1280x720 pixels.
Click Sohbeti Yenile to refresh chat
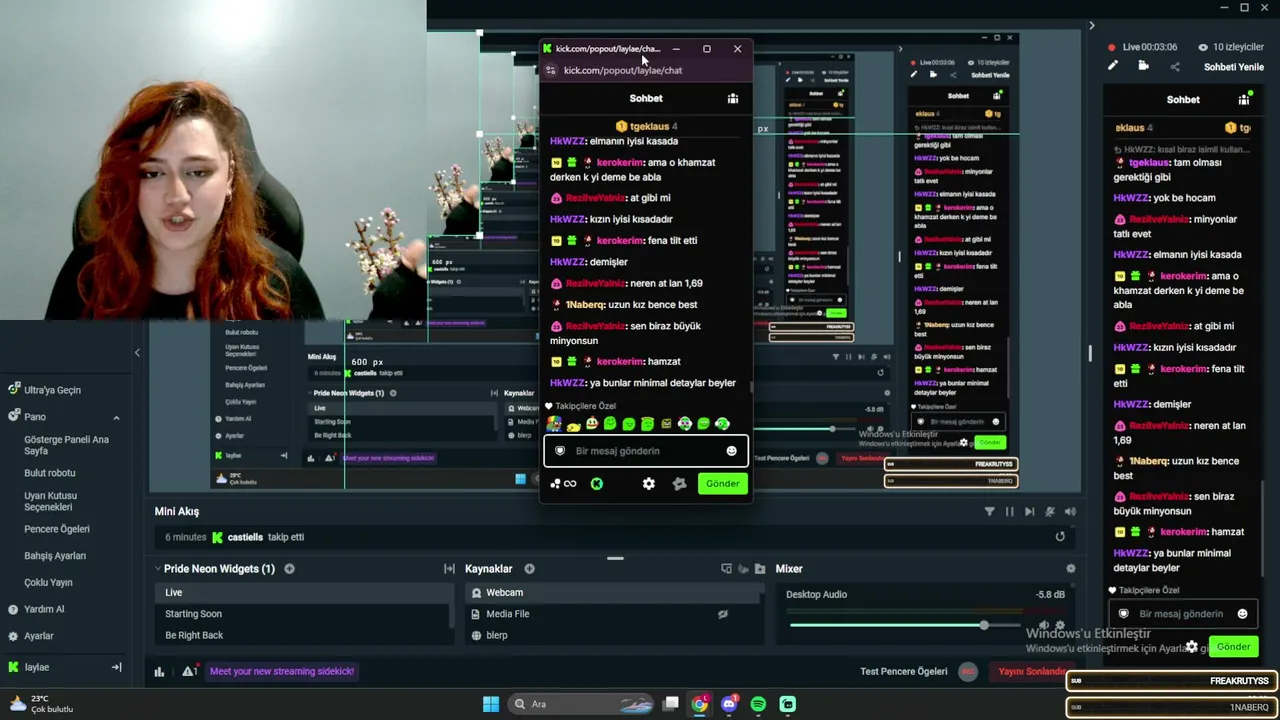tap(1234, 67)
